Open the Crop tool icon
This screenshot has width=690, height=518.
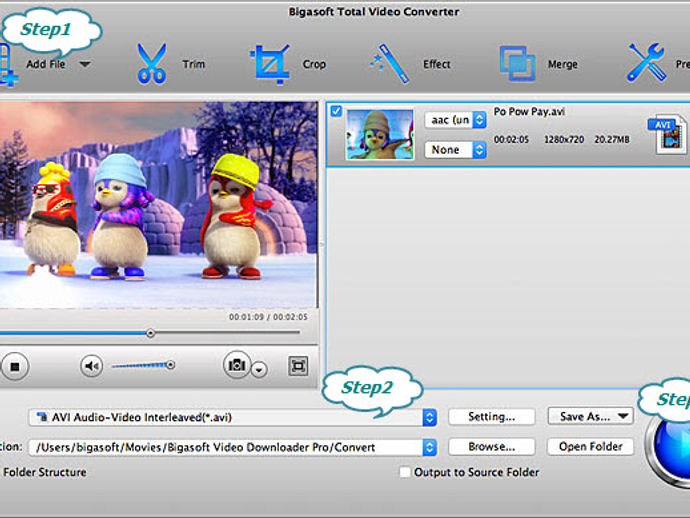point(270,64)
